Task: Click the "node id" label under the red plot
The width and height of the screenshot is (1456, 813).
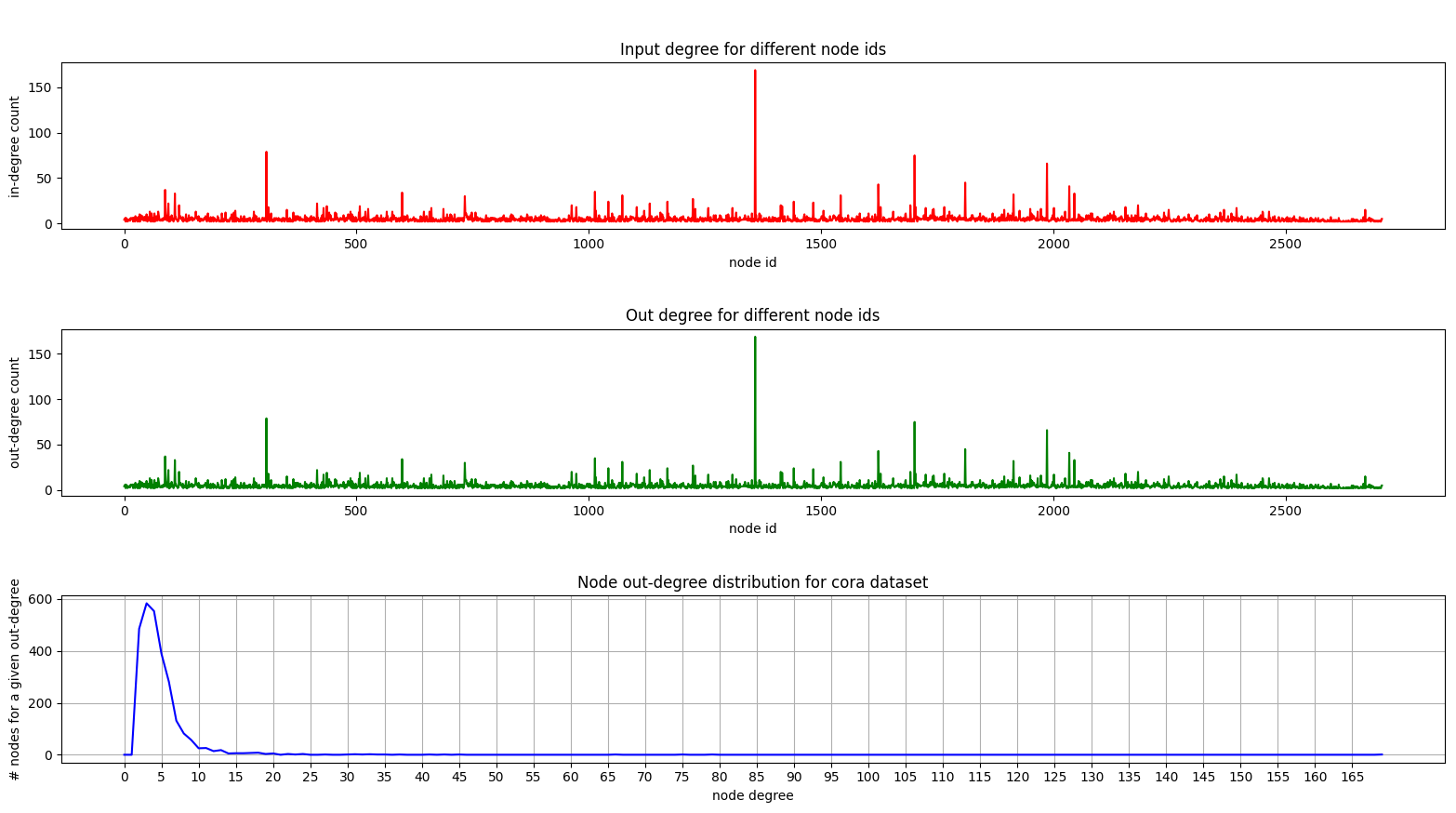Action: point(752,262)
